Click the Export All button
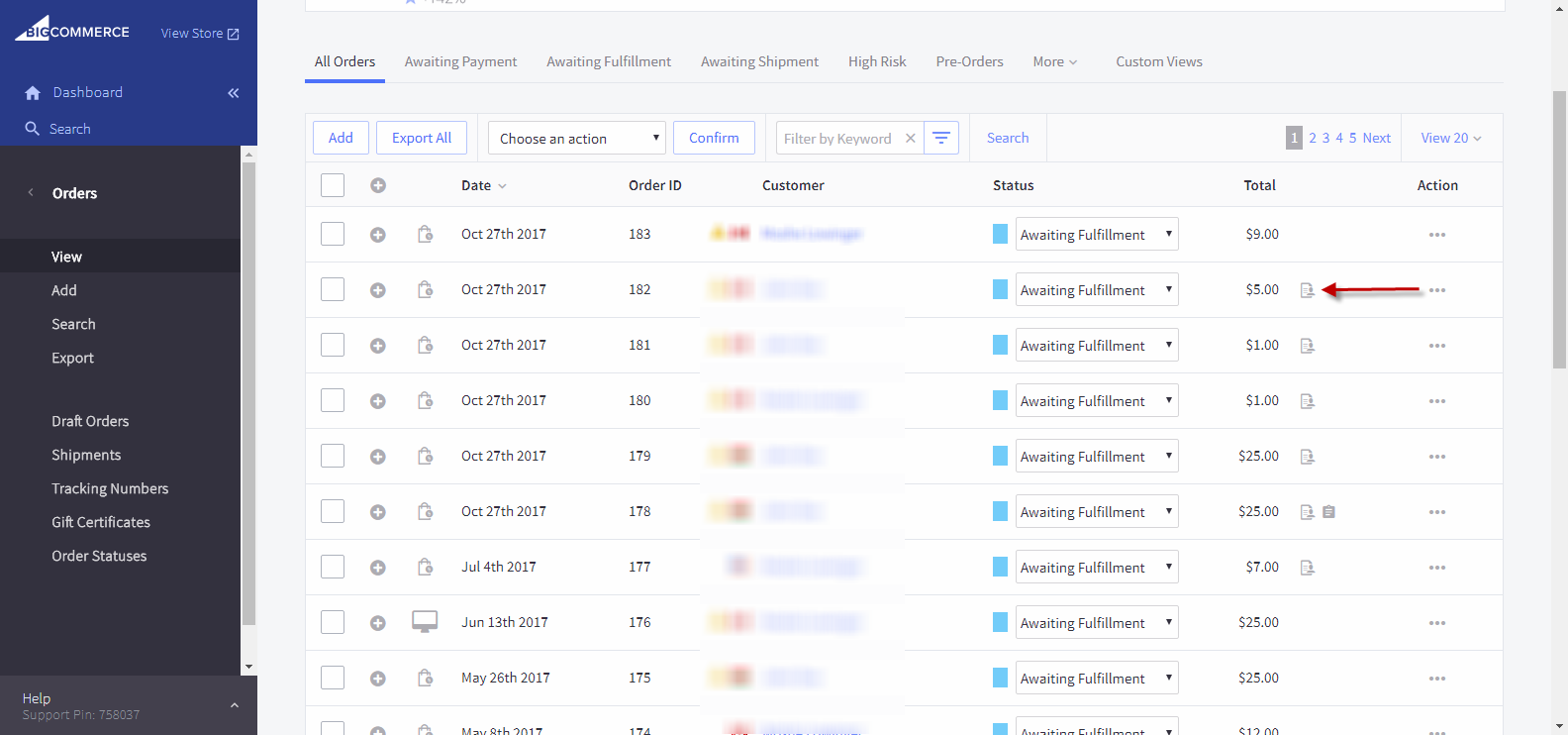Viewport: 1568px width, 735px height. (x=422, y=138)
